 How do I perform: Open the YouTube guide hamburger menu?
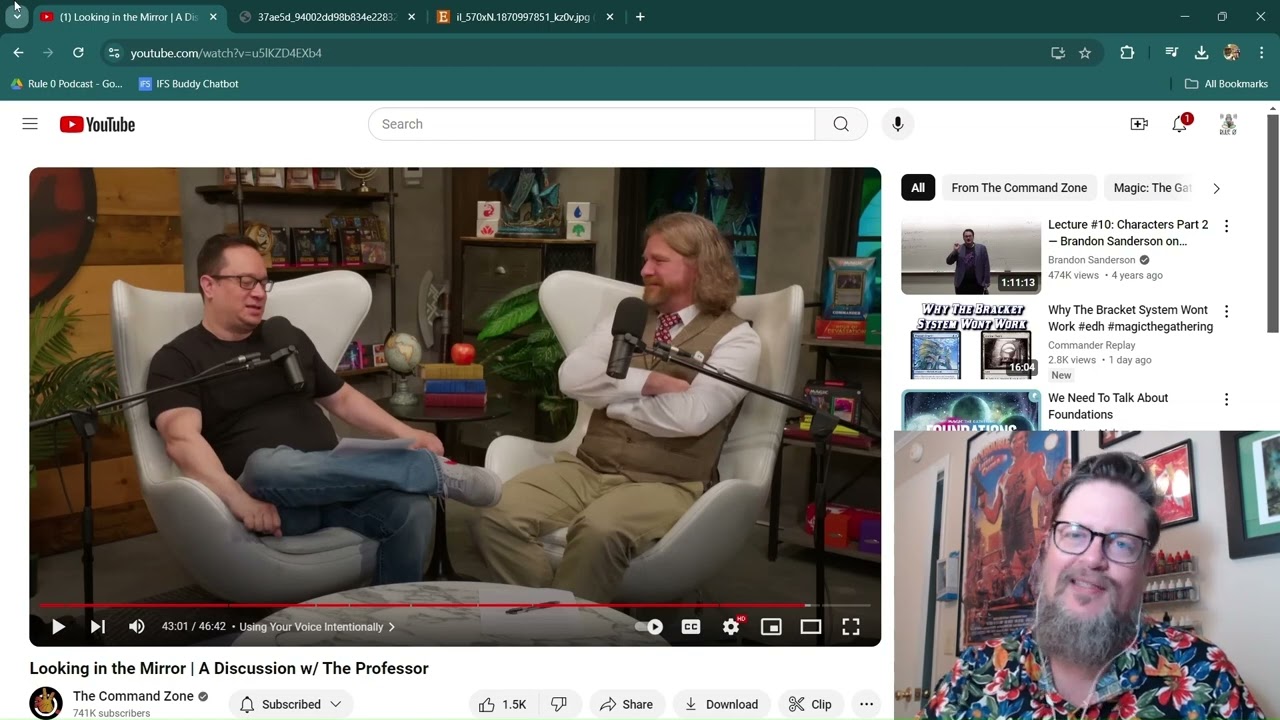click(30, 124)
